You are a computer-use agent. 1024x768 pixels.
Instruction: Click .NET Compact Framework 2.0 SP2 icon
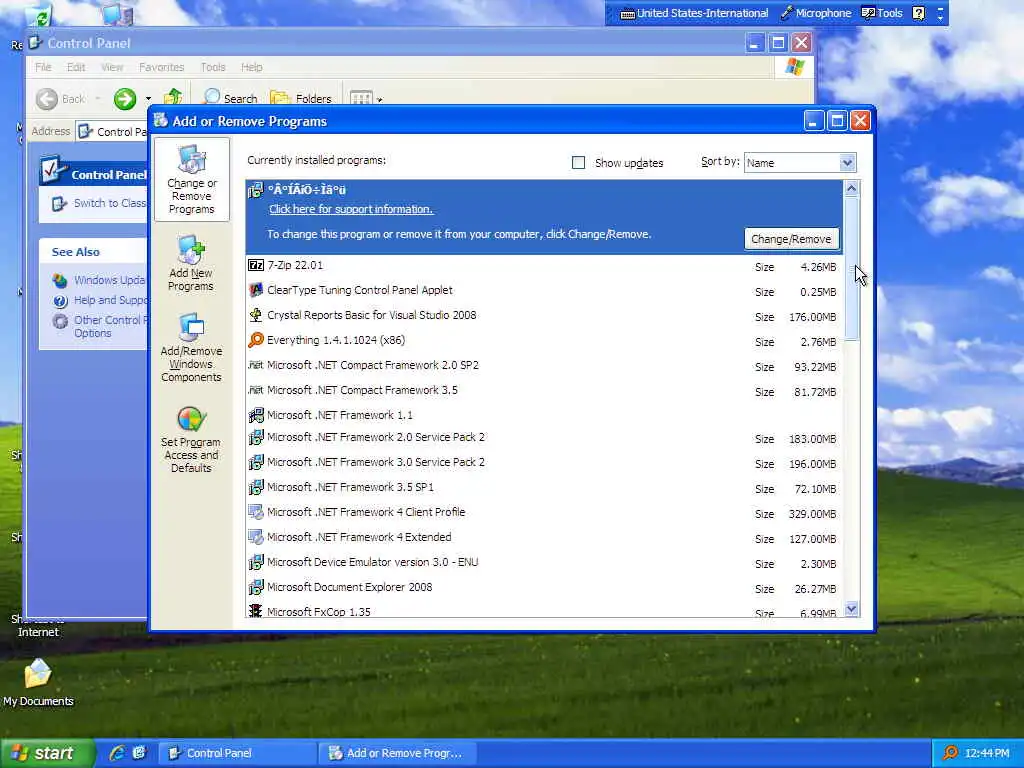coord(256,365)
